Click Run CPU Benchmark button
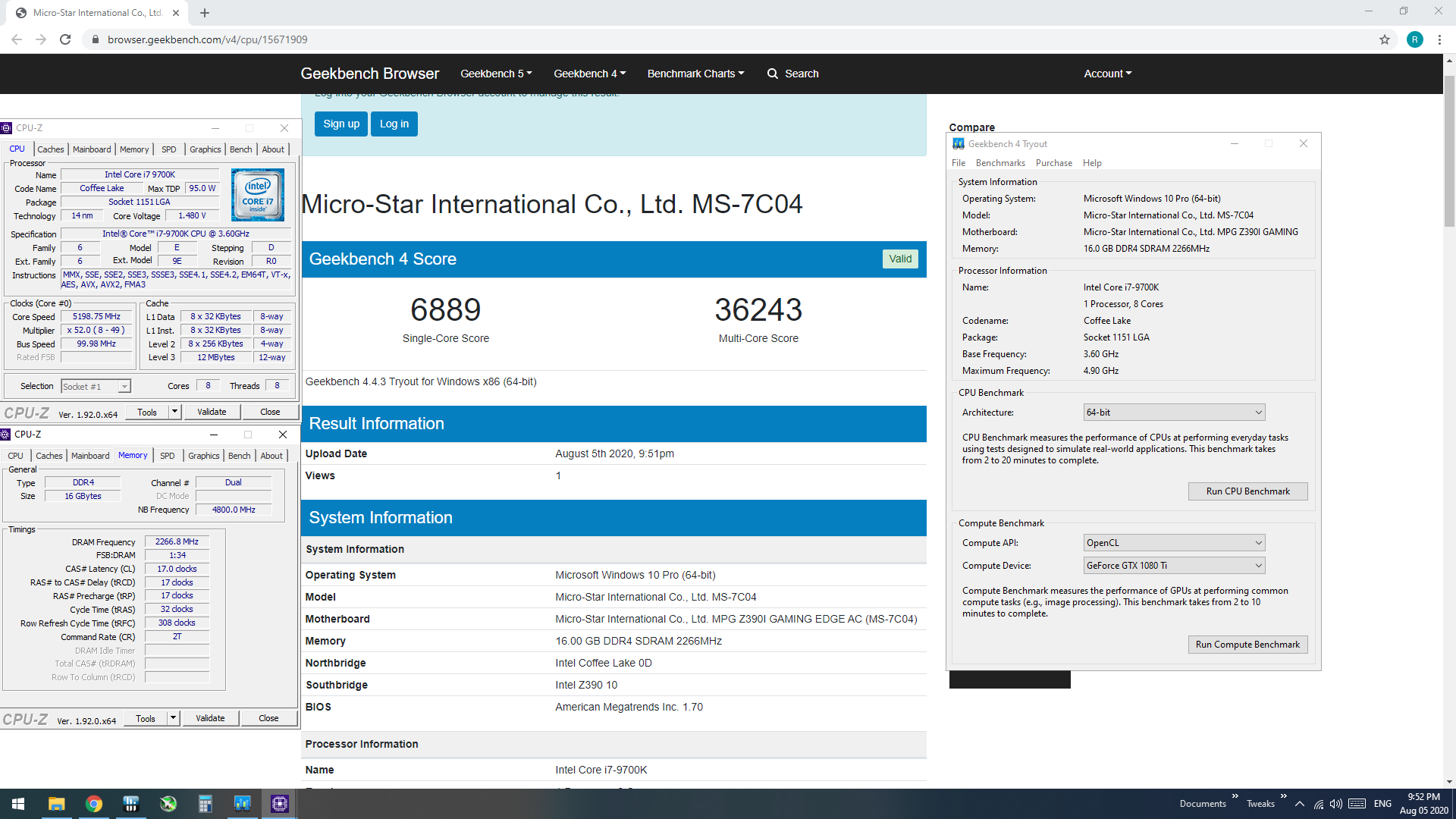1456x819 pixels. (1247, 491)
